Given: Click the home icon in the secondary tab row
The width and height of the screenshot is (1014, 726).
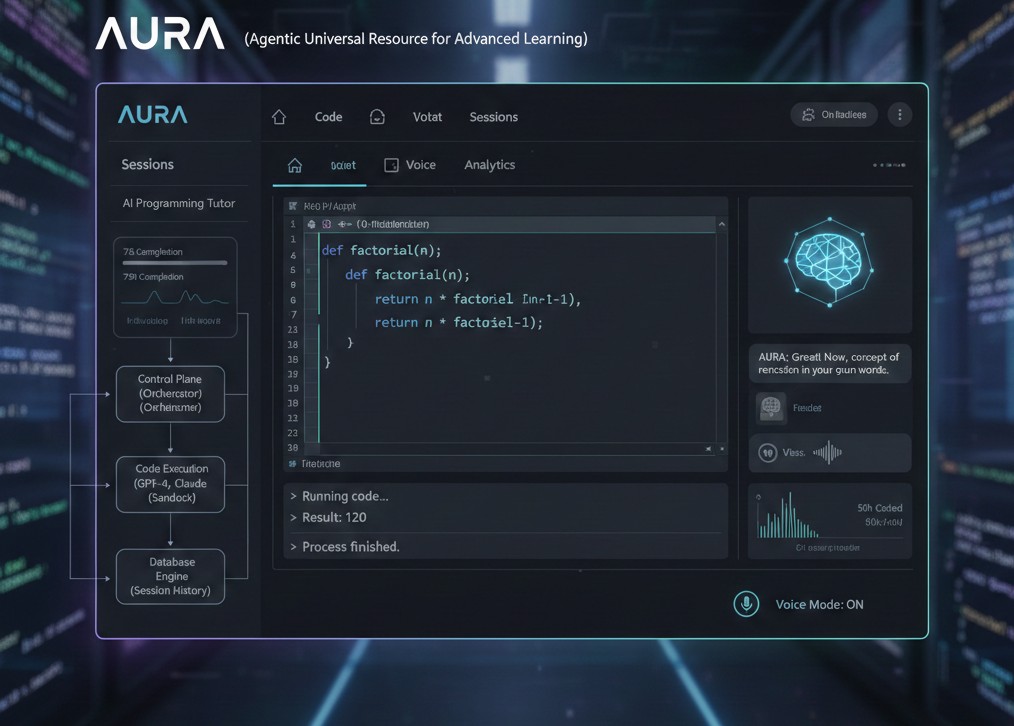Looking at the screenshot, I should (294, 165).
